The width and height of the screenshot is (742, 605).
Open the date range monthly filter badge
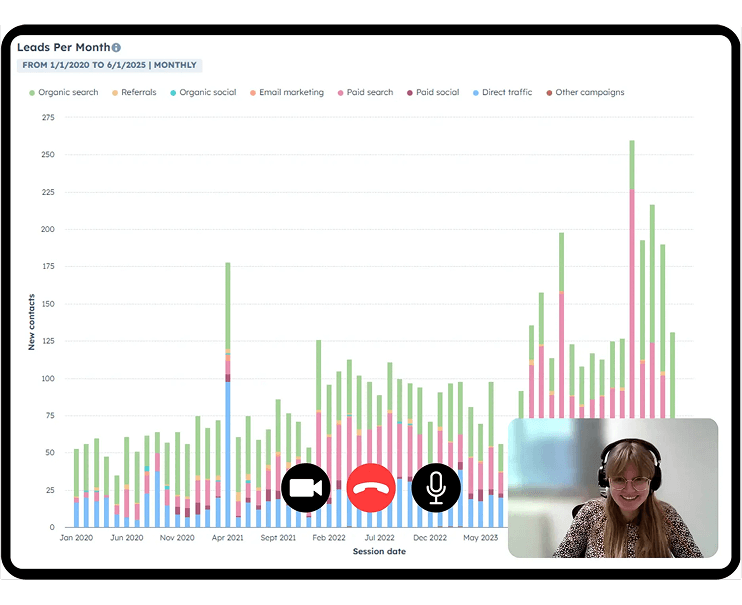(x=110, y=65)
